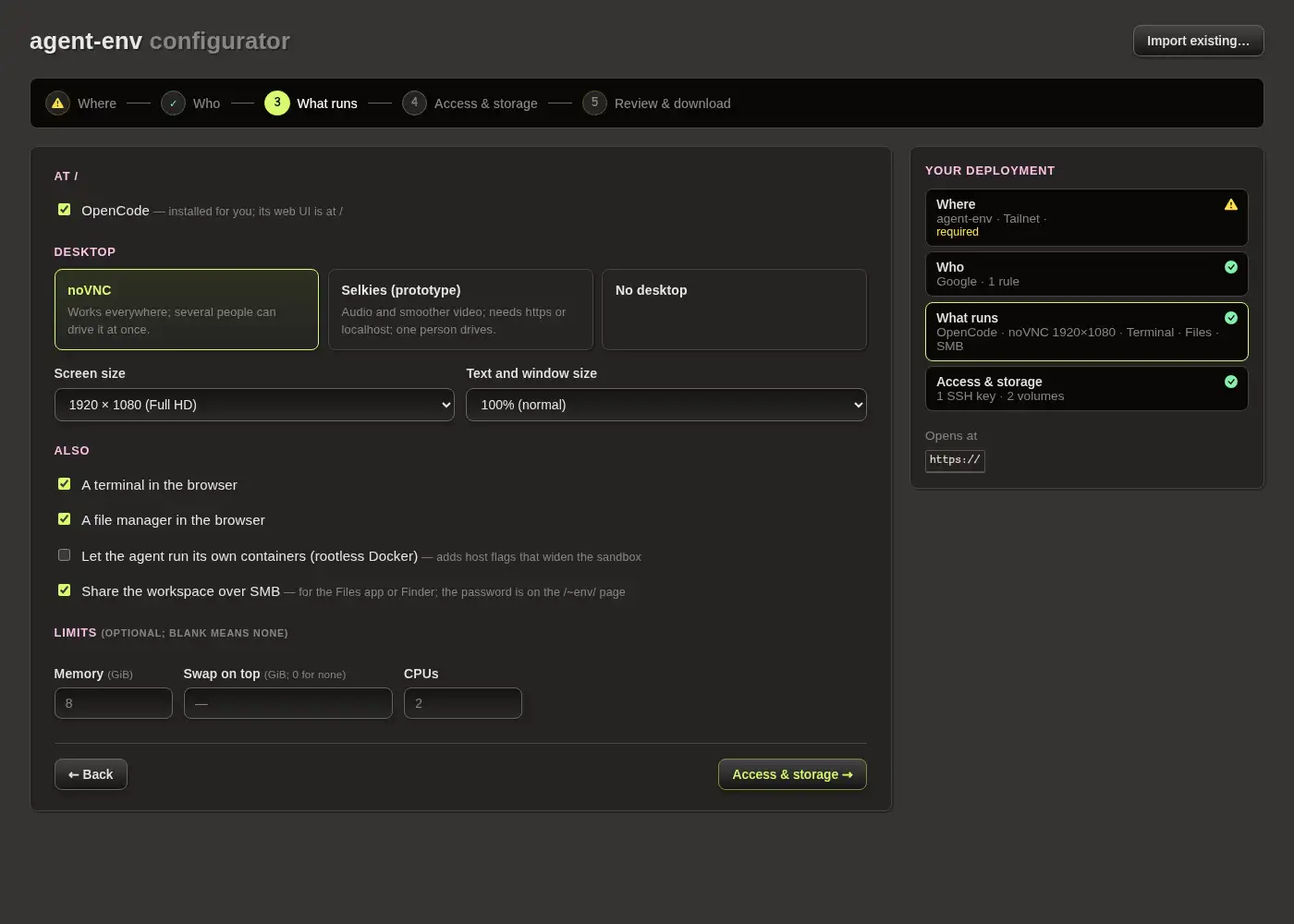Click the CPUs input field

pyautogui.click(x=463, y=703)
